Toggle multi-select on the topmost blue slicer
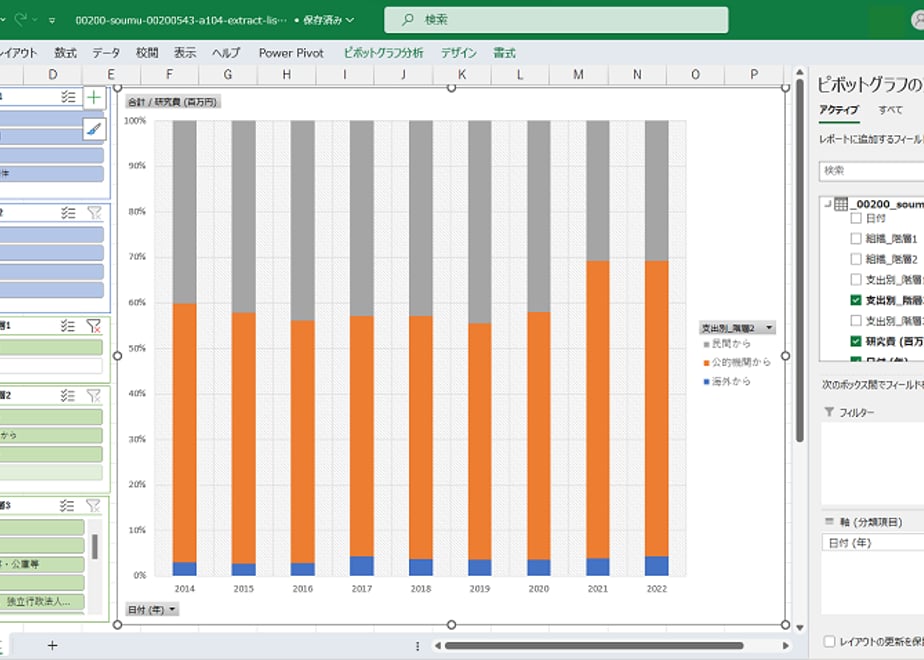 pos(68,97)
